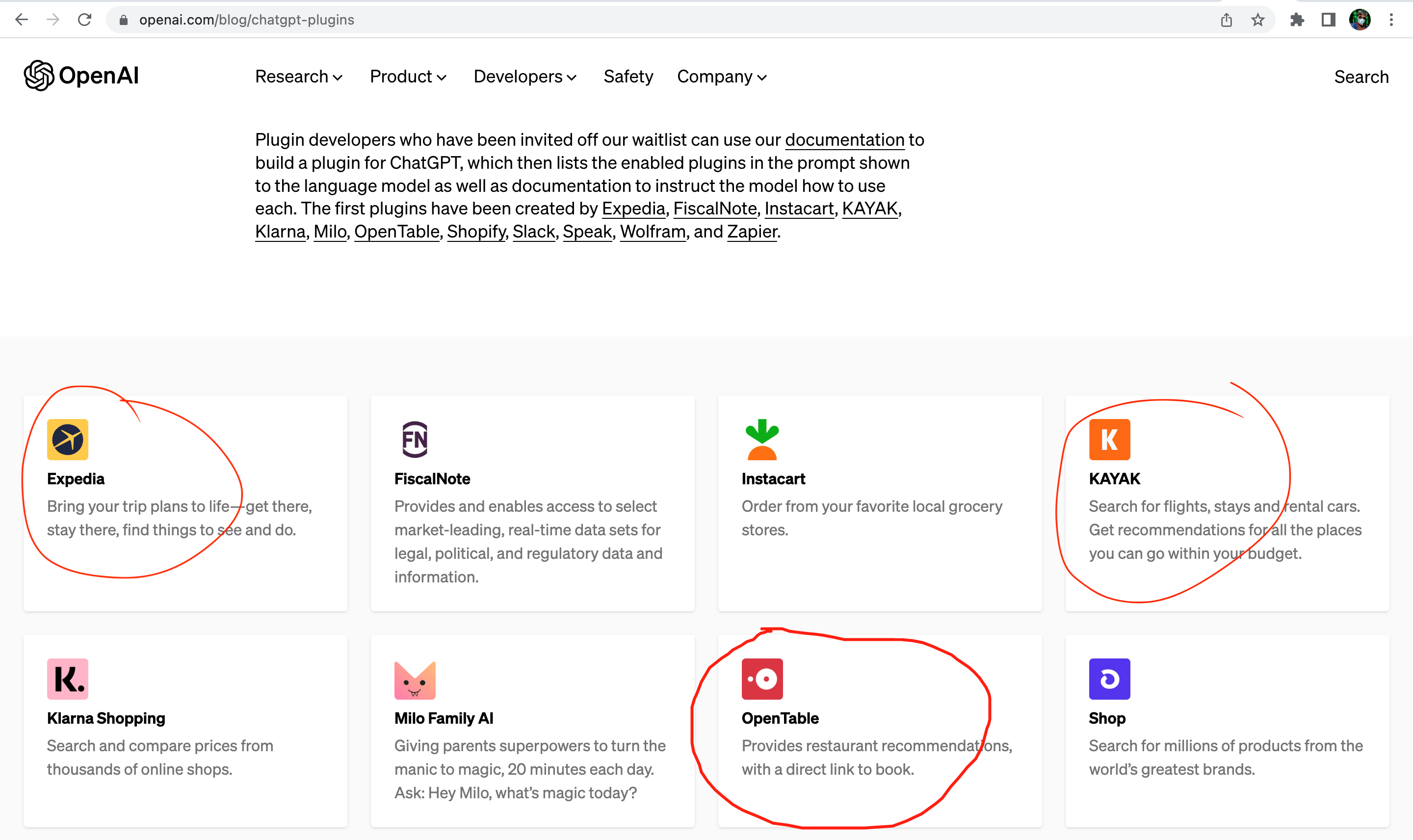Viewport: 1413px width, 840px height.
Task: Open Search in the header
Action: (1361, 77)
